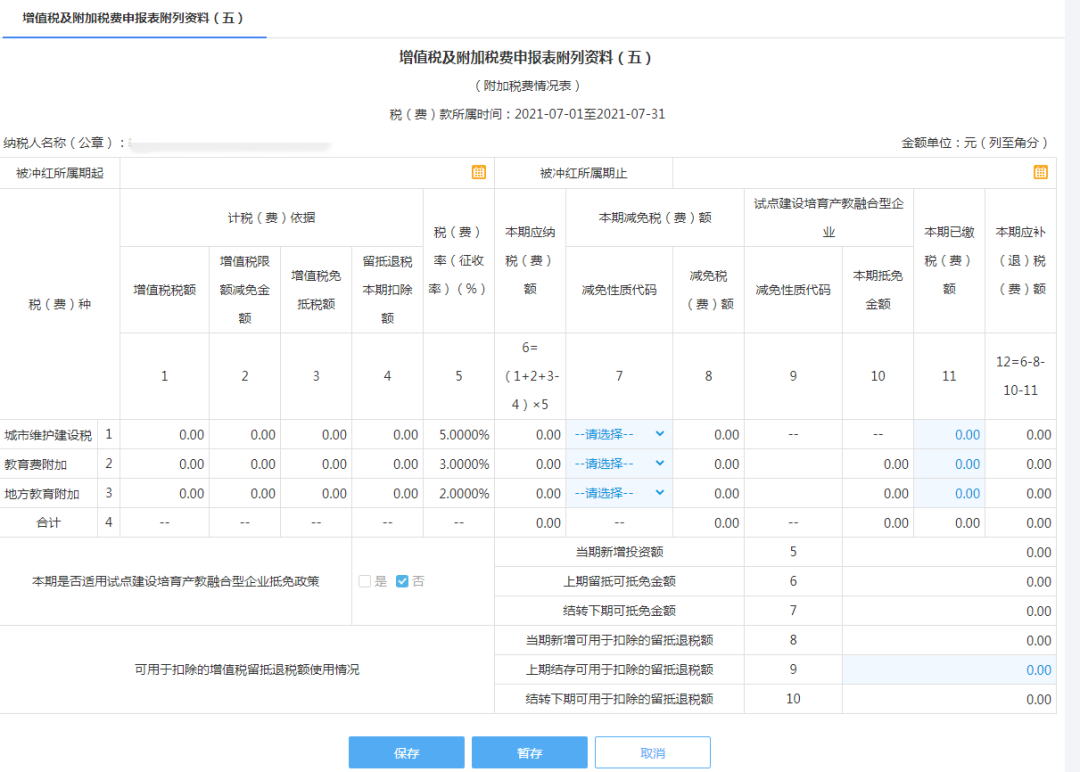
Task: Open 减免性质代码 dropdown for 城市维护建设税
Action: [x=619, y=435]
